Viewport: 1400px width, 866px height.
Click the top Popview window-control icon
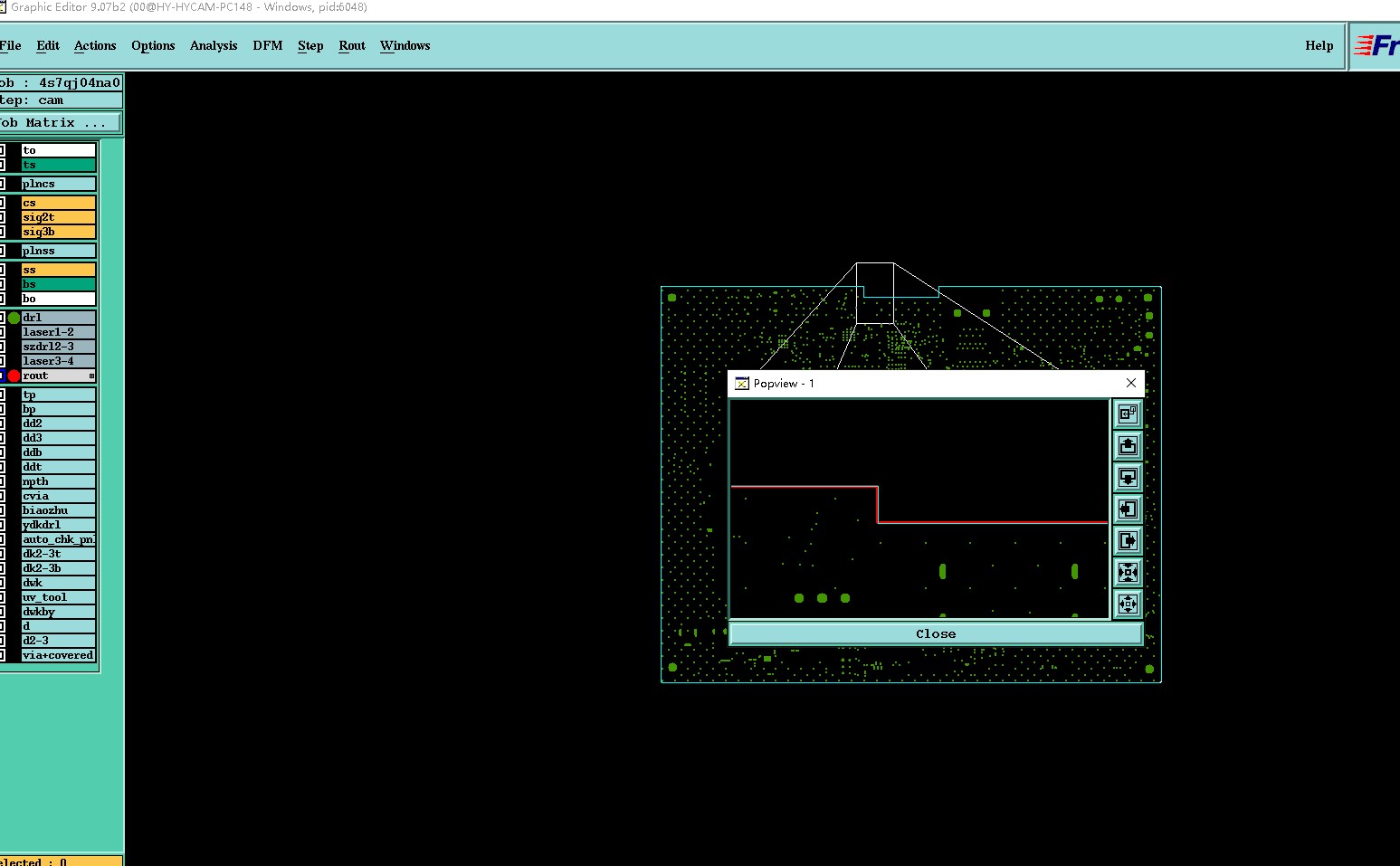tap(1128, 414)
